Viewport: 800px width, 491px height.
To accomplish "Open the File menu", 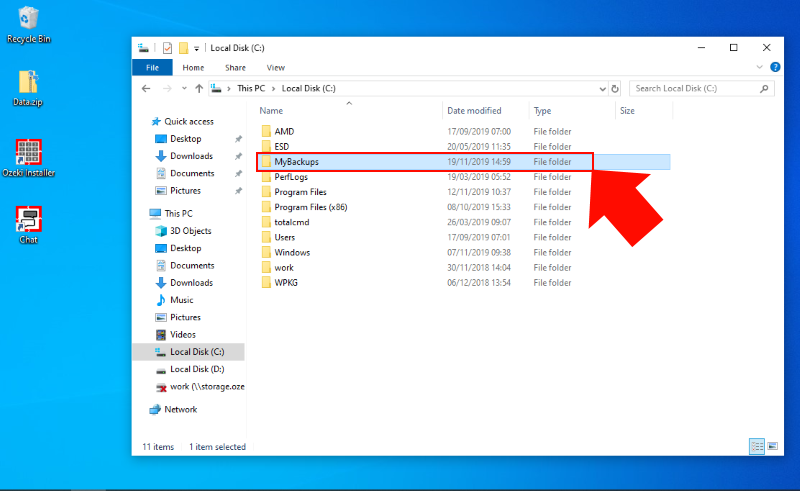I will click(152, 67).
